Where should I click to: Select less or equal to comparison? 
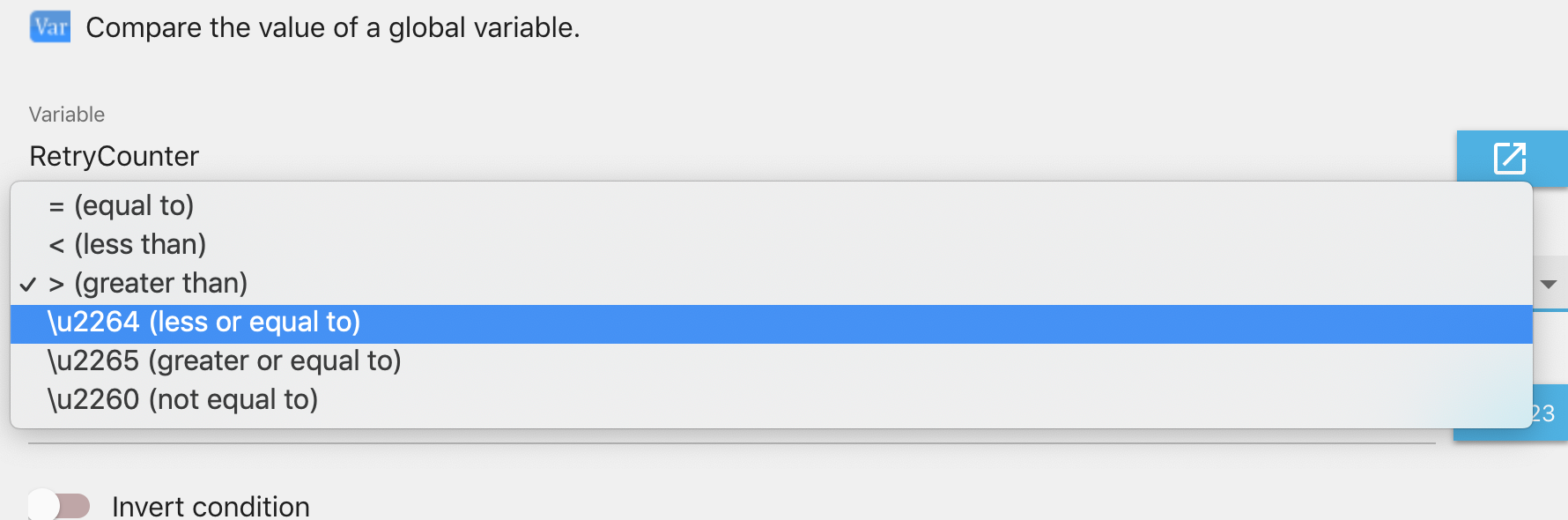[x=203, y=322]
